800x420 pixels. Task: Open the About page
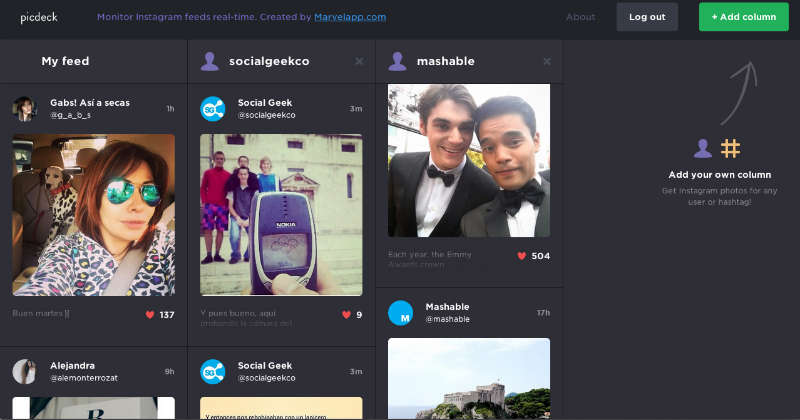click(x=580, y=17)
